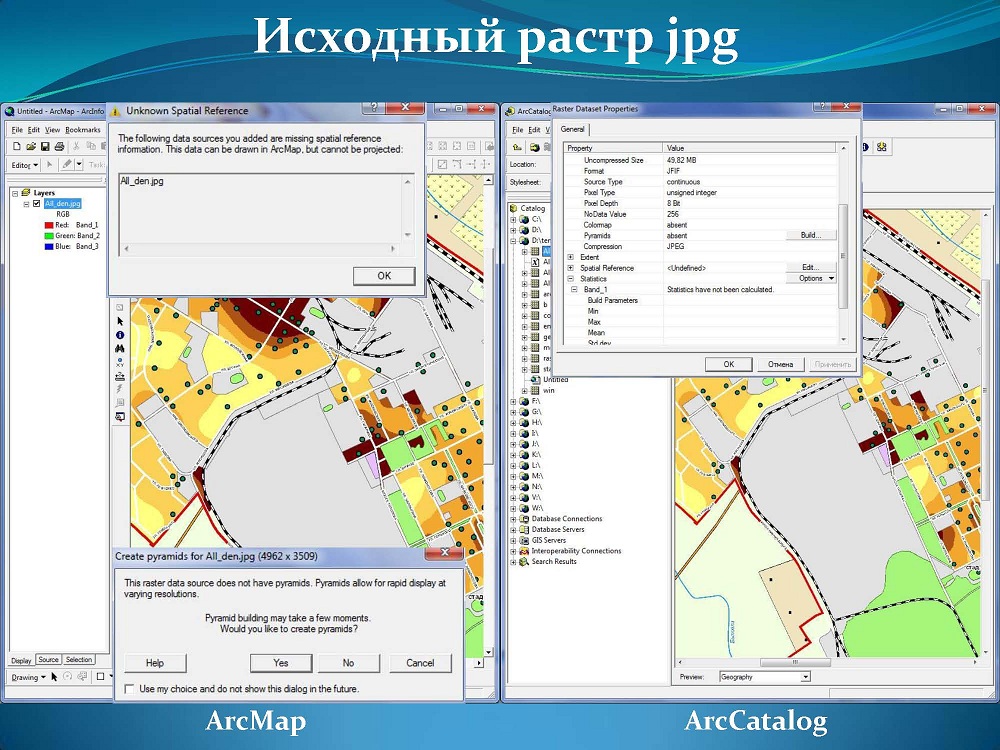Click the Raster Dataset Properties vertical scrollbar
The height and width of the screenshot is (750, 1000).
(x=843, y=244)
